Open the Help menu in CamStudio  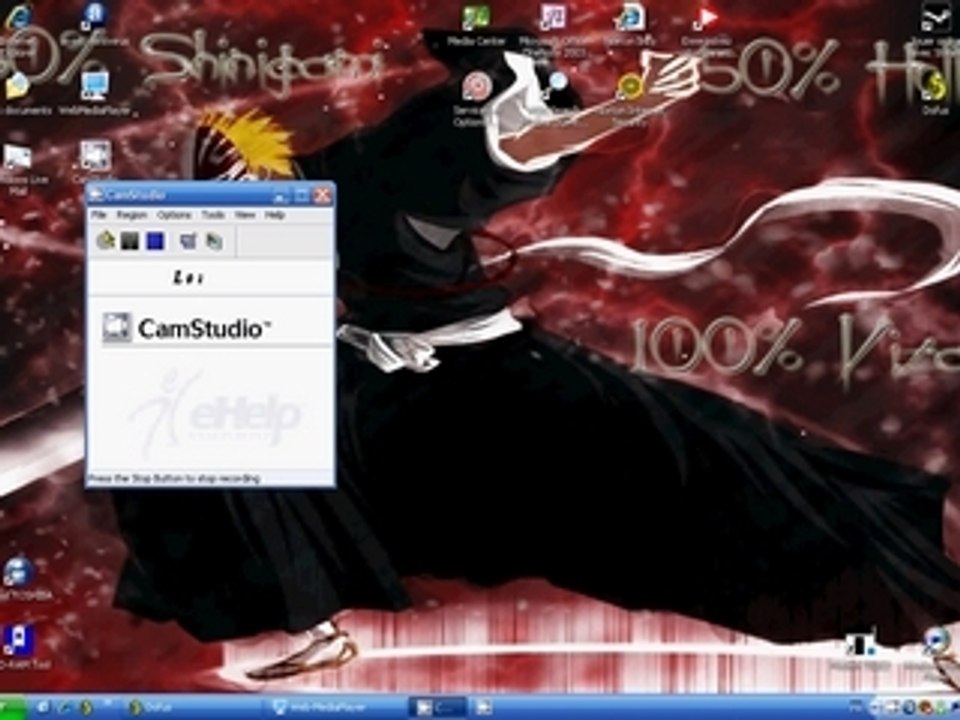pos(275,215)
